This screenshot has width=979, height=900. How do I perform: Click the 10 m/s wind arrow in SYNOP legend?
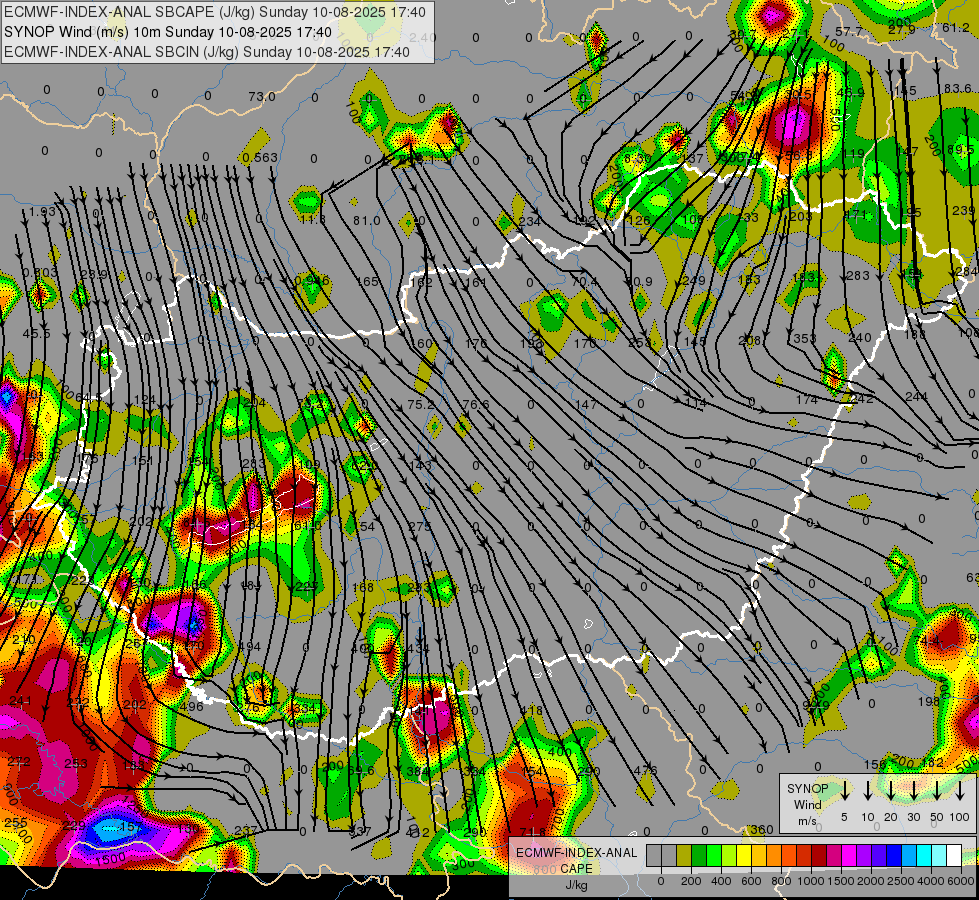[x=868, y=790]
